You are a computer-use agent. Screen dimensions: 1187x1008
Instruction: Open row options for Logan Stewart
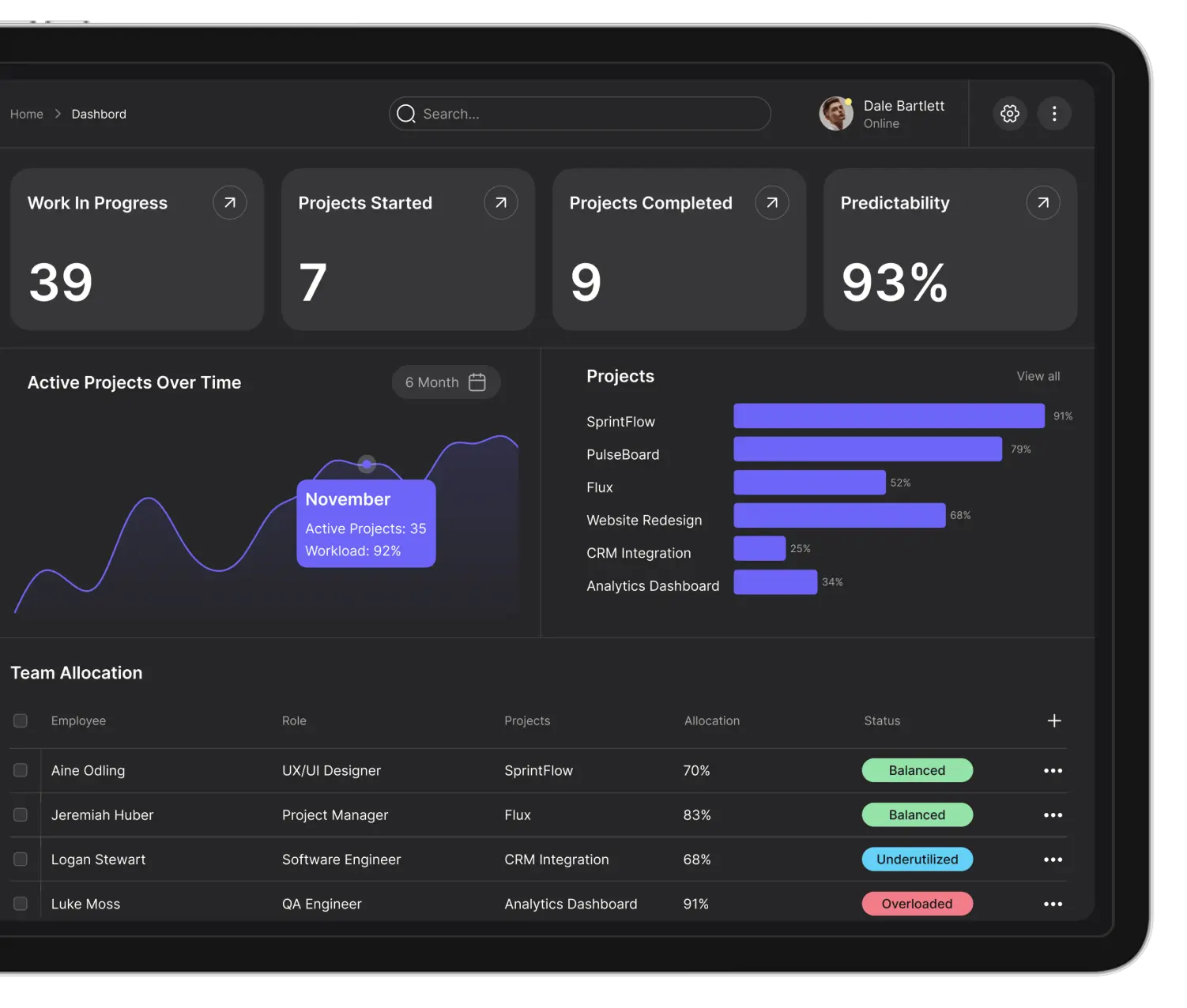[x=1053, y=859]
